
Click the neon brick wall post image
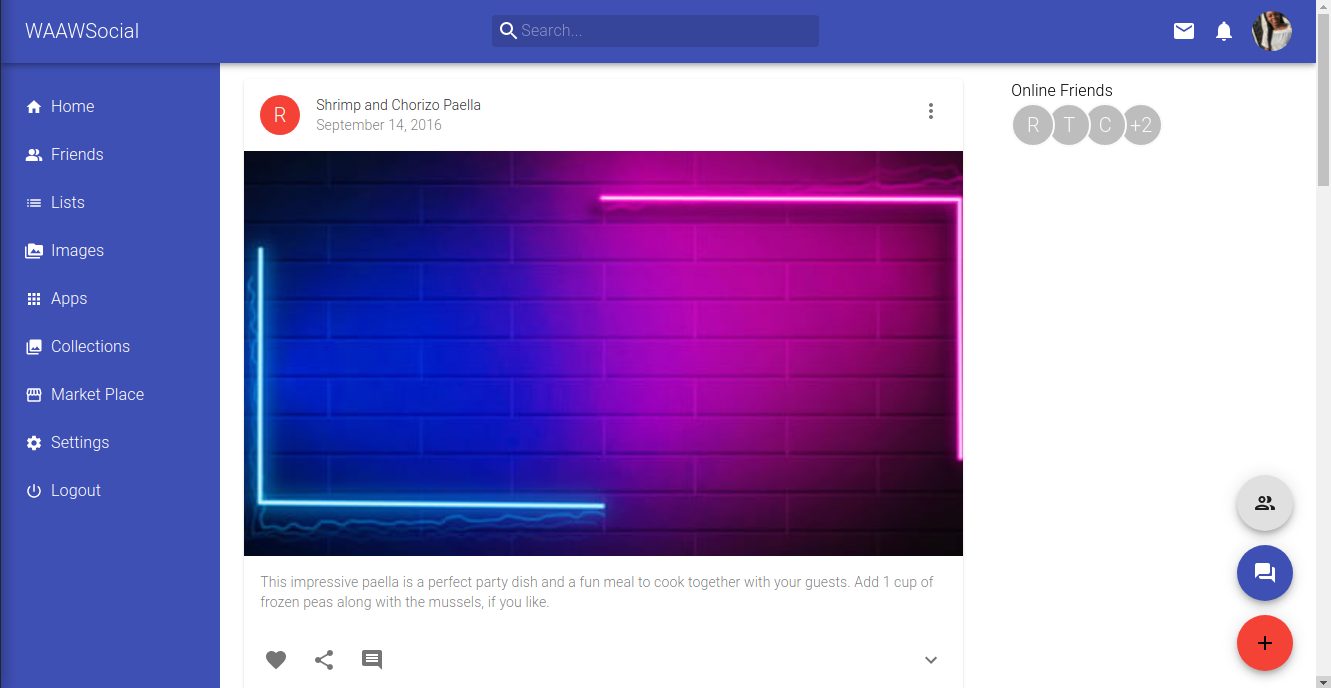point(603,353)
